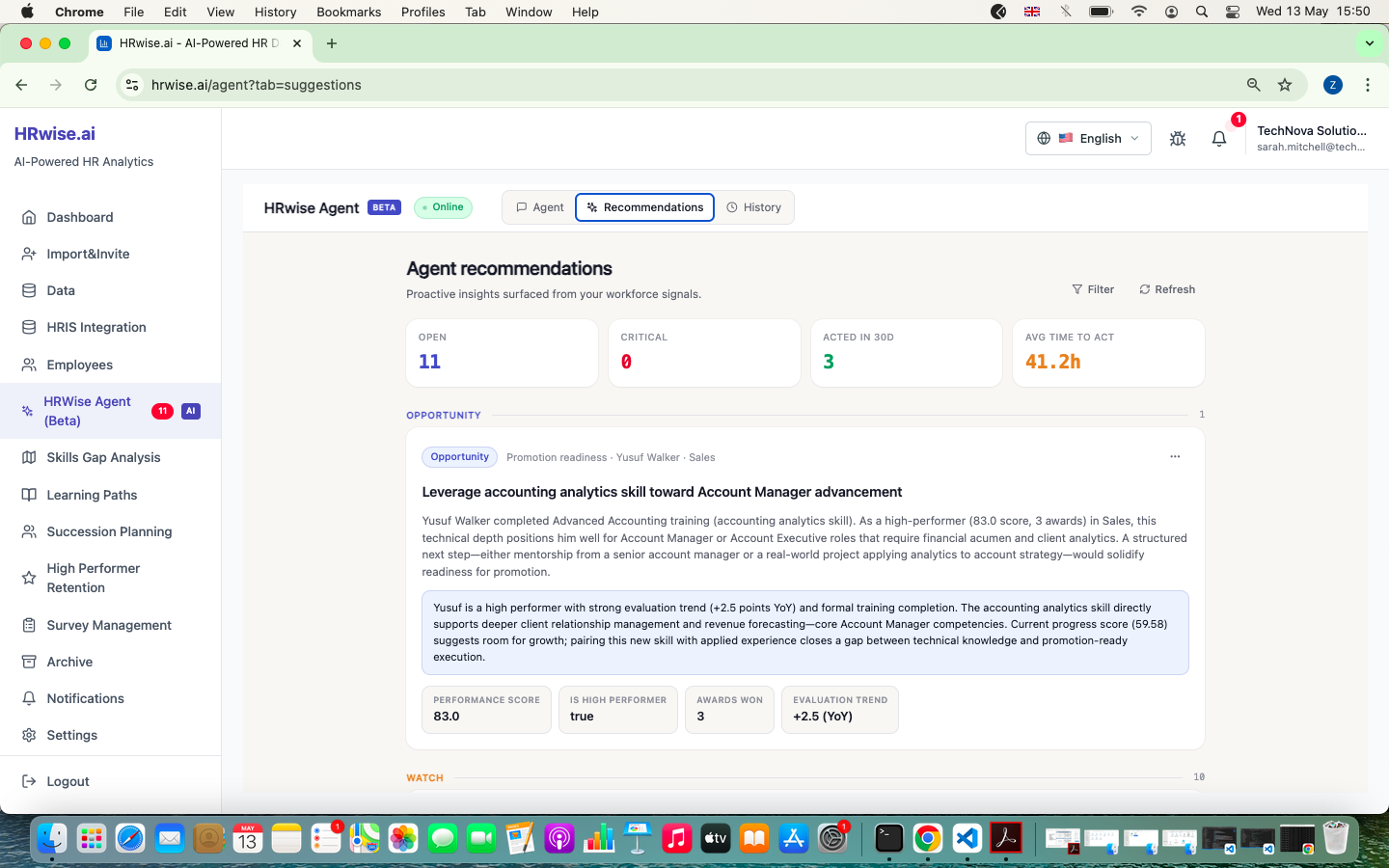Open a new browser tab
This screenshot has width=1389, height=868.
tap(332, 43)
